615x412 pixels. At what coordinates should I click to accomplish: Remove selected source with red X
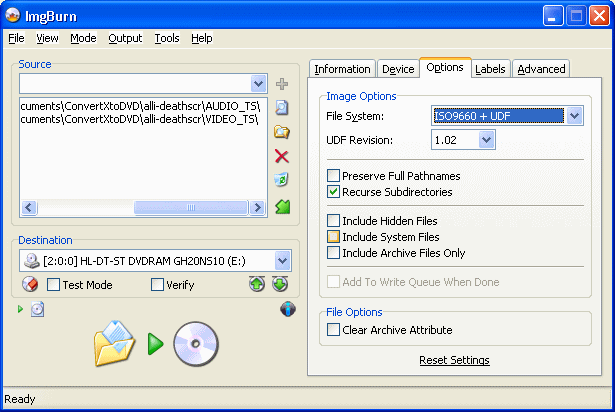(282, 156)
